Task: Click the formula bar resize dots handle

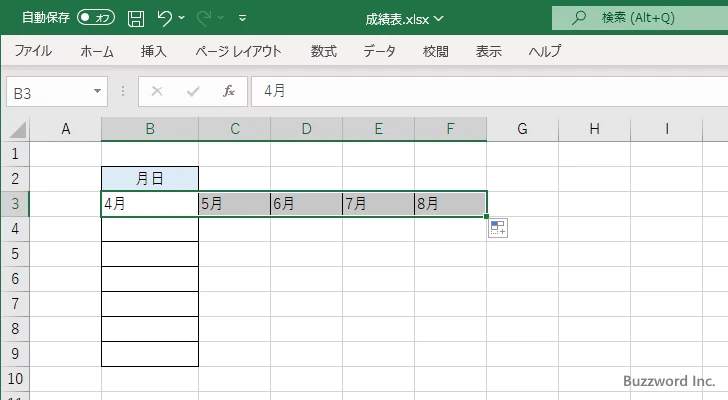Action: (123, 91)
